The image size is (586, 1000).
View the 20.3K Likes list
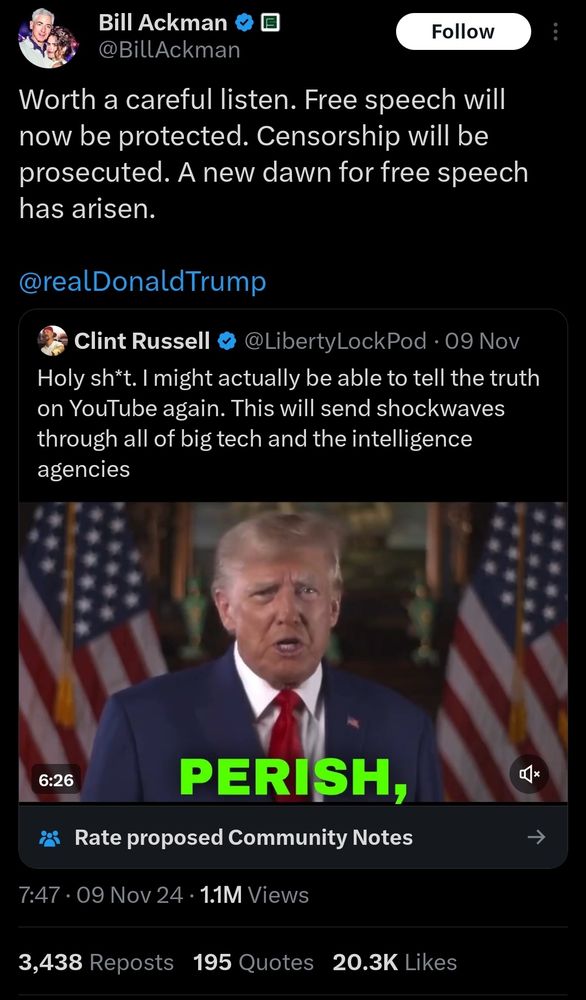[395, 962]
